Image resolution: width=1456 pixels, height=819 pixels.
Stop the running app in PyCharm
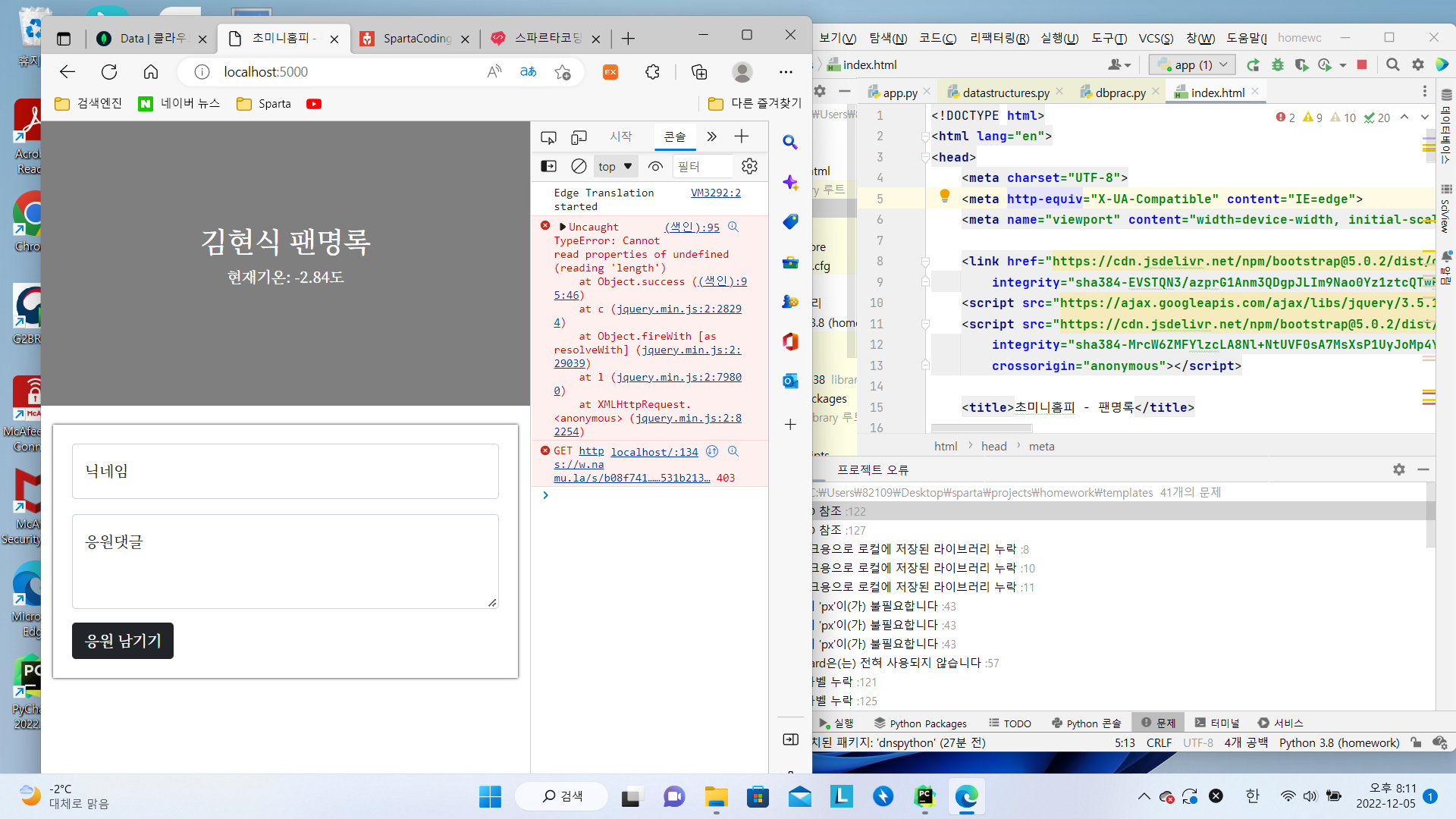pos(1362,65)
